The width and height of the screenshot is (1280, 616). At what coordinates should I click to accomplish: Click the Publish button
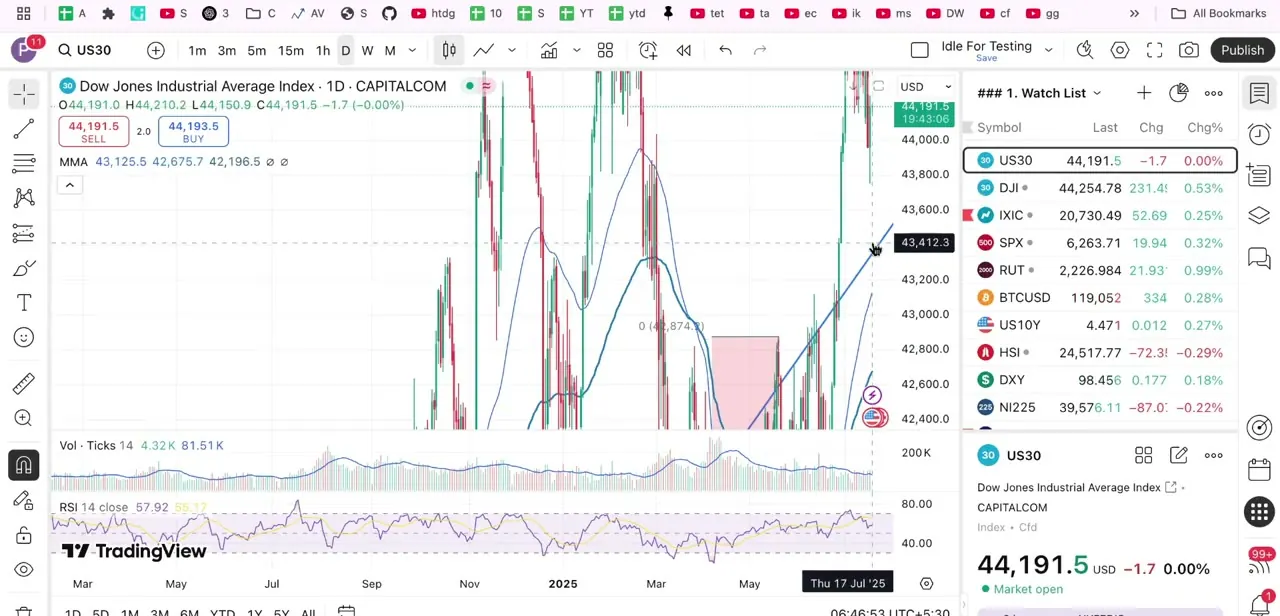[x=1242, y=50]
